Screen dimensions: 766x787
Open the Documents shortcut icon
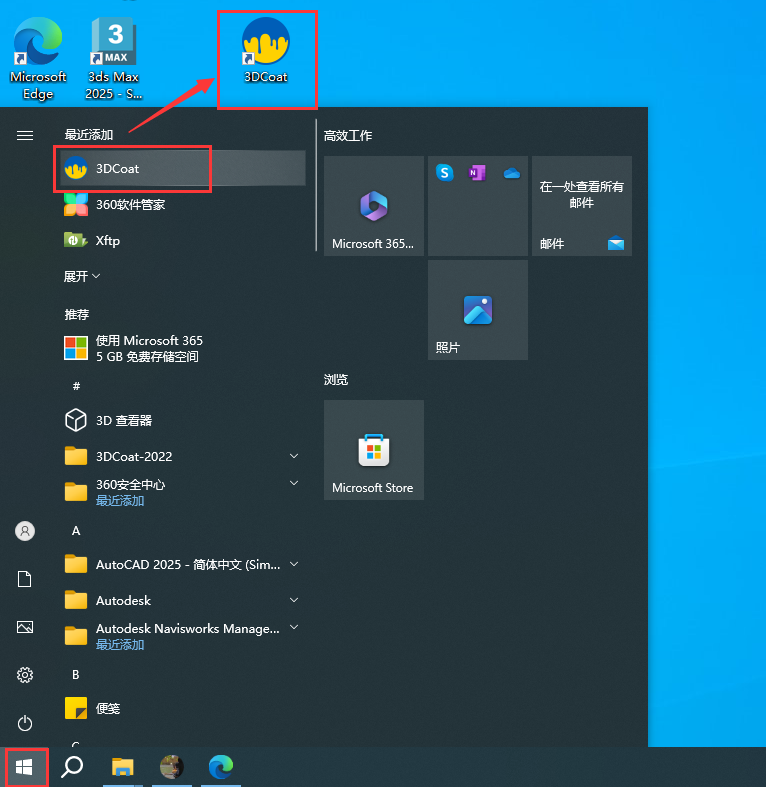coord(25,579)
